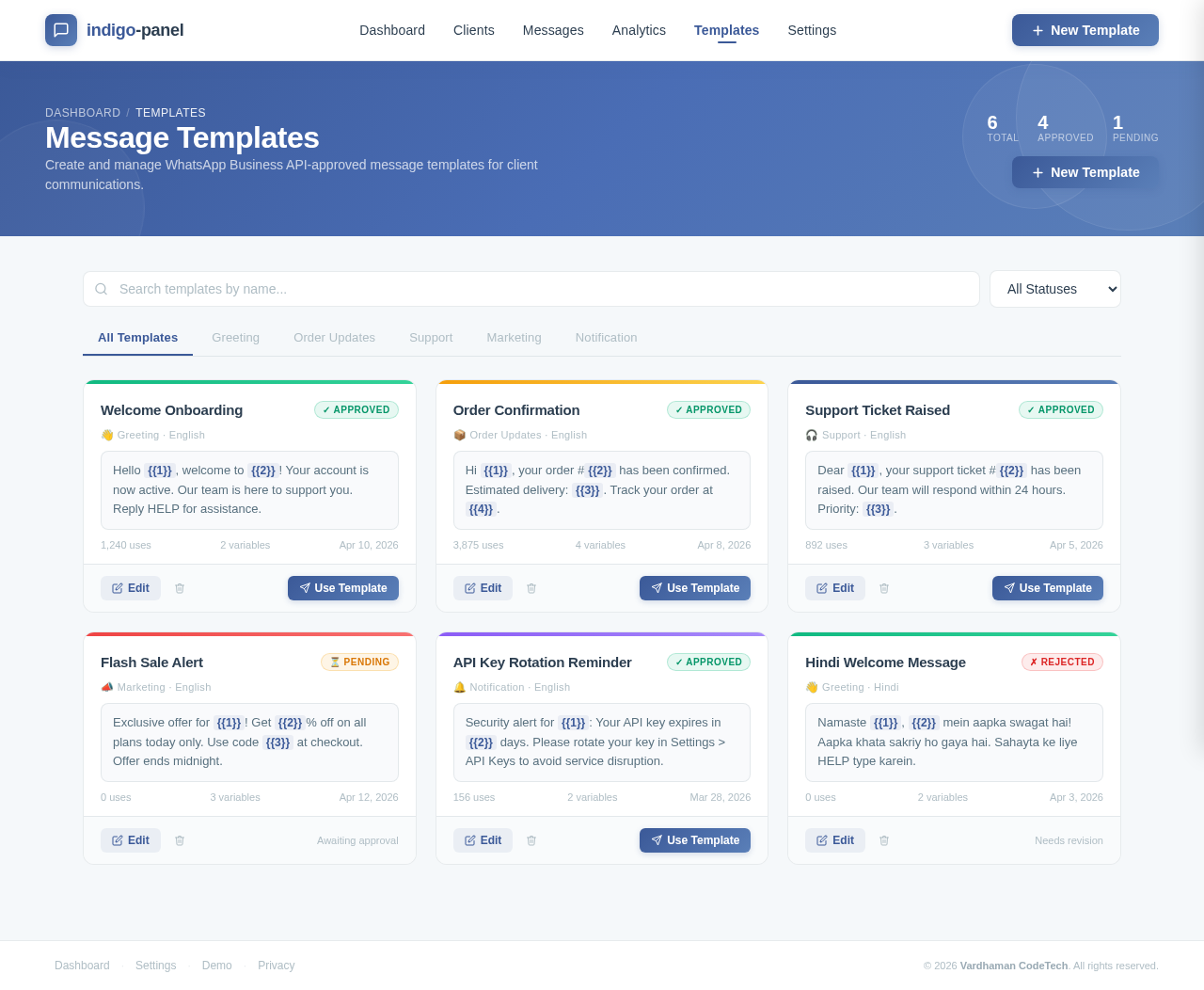Screen dimensions: 1204x990
Task: Use the Order Confirmation template
Action: tap(695, 588)
